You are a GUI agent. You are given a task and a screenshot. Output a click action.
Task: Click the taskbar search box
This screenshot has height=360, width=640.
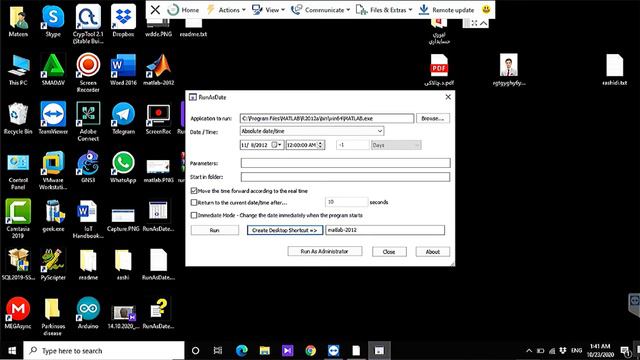[104, 351]
